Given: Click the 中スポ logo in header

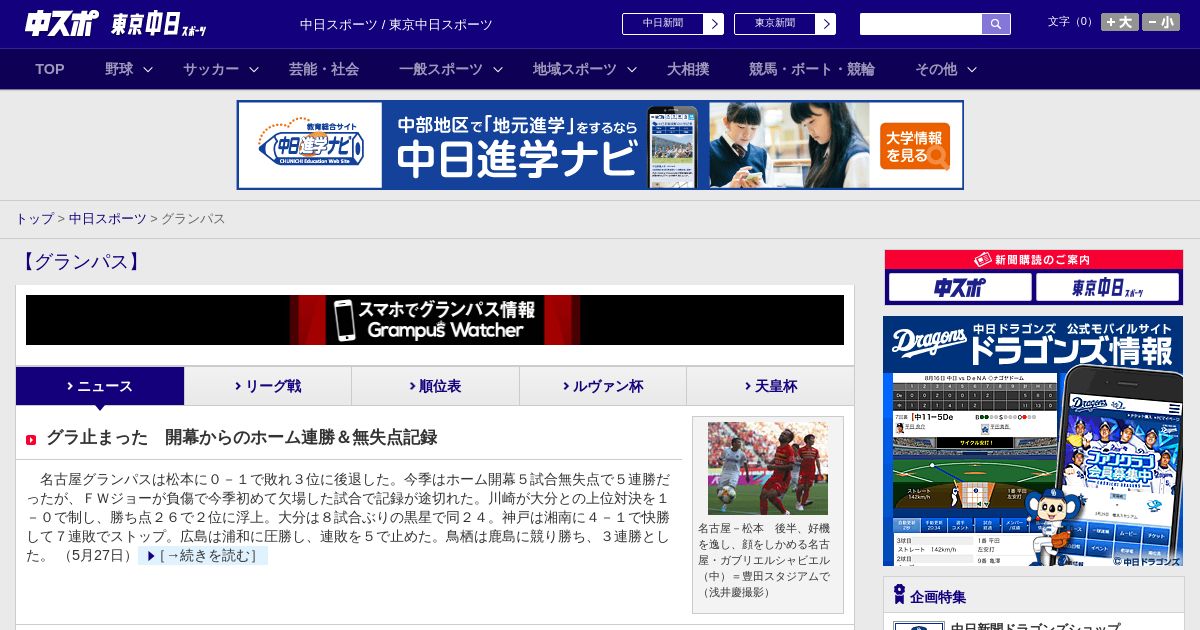Looking at the screenshot, I should coord(62,24).
